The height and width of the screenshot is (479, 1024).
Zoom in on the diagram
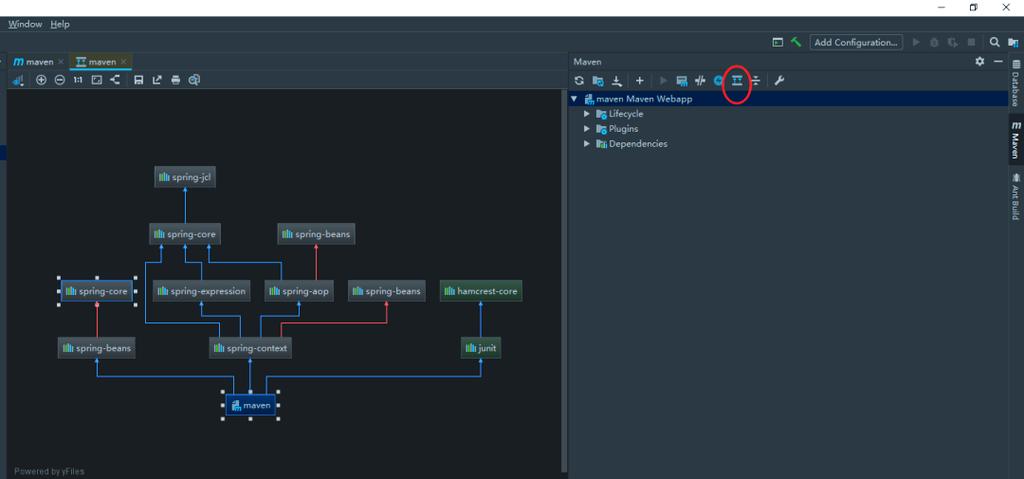(41, 80)
